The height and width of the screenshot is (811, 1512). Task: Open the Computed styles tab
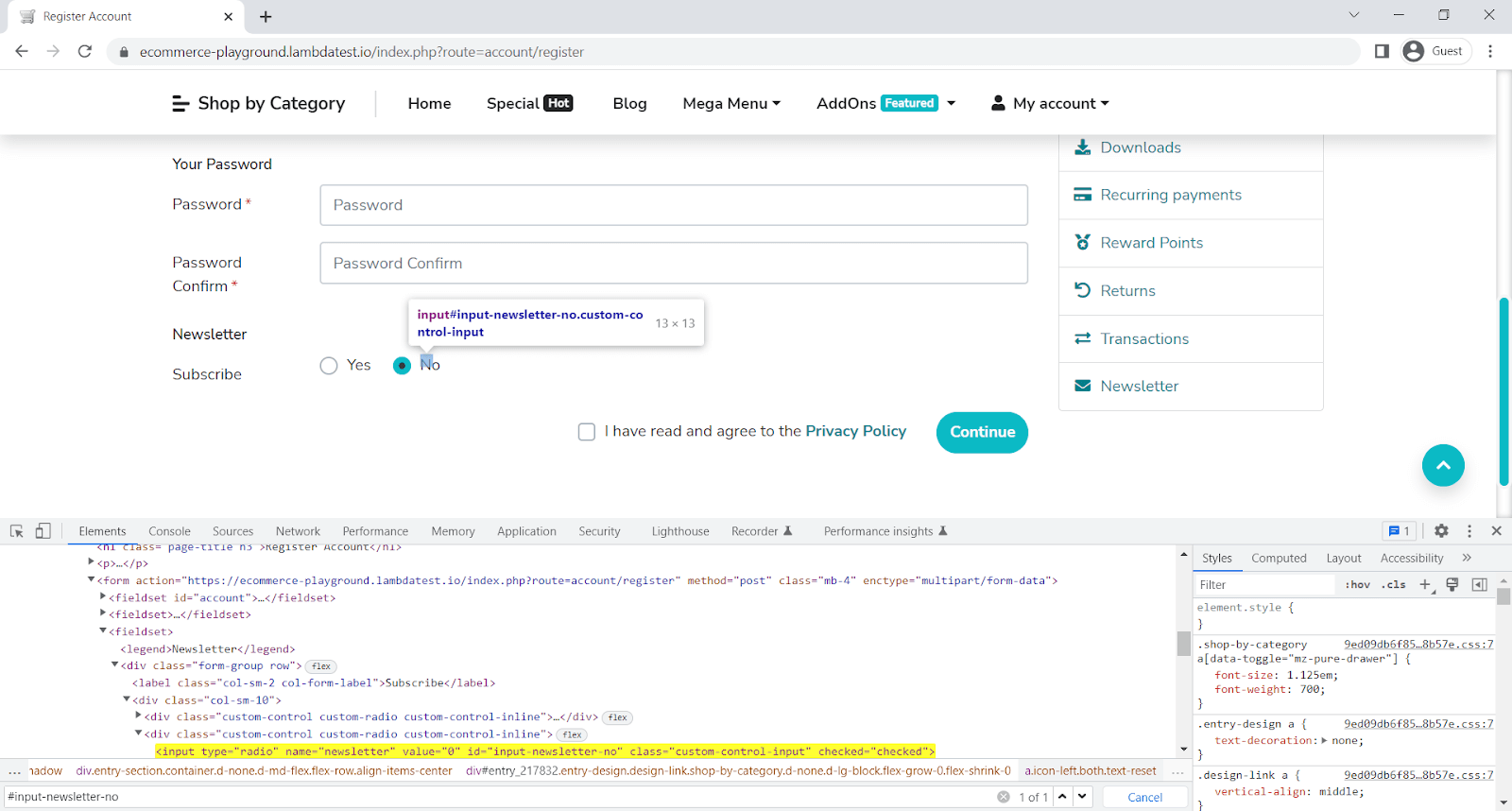coord(1278,558)
